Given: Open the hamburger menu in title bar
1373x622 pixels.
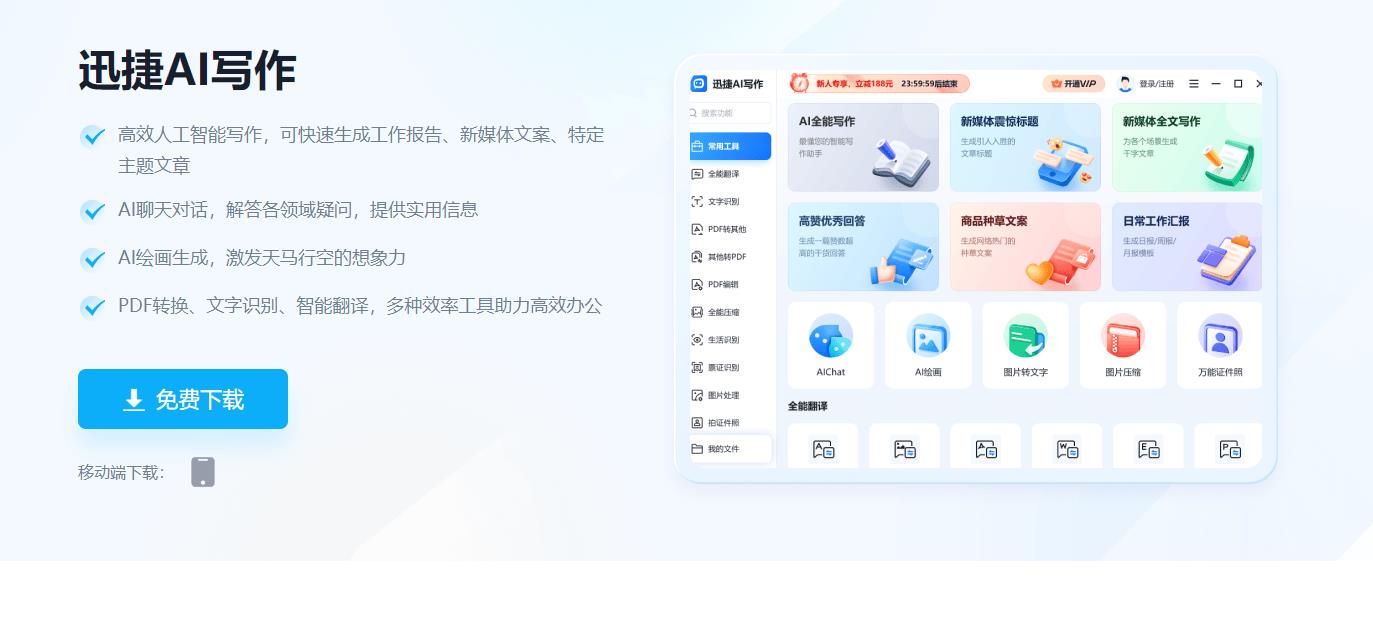Looking at the screenshot, I should point(1194,84).
